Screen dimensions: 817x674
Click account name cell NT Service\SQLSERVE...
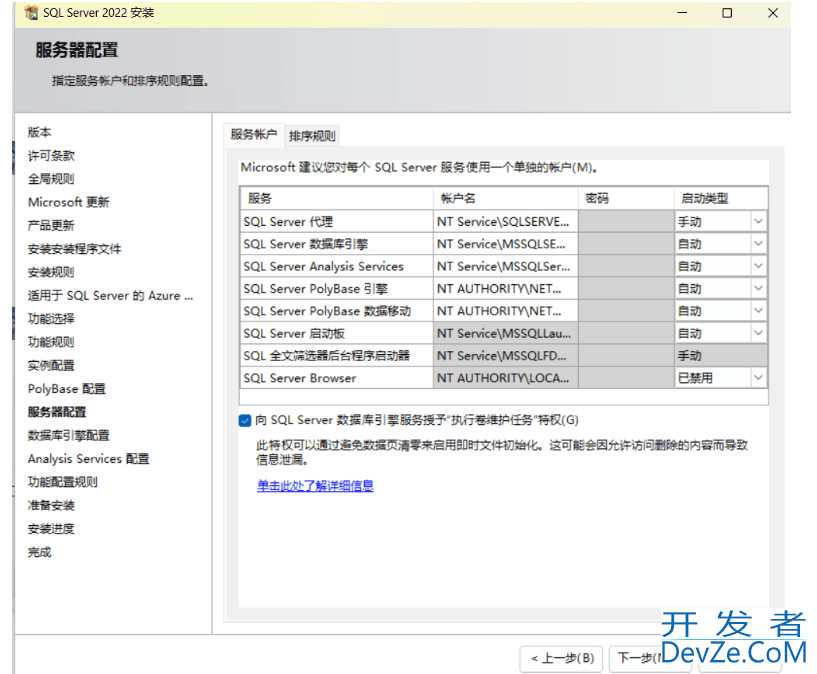[505, 221]
